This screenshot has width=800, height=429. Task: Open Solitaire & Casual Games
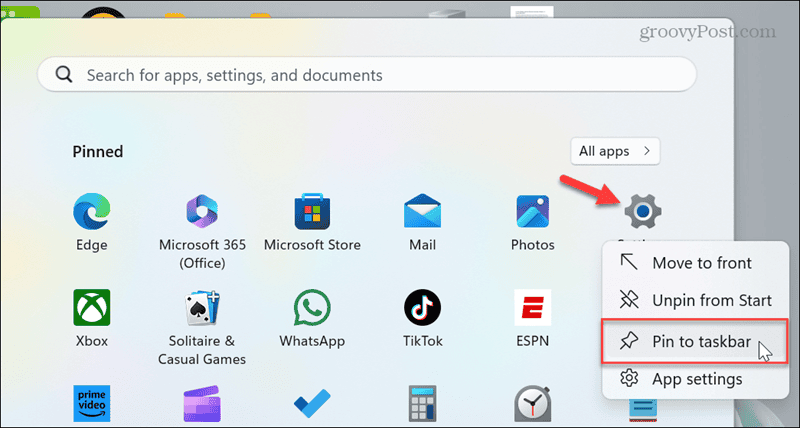click(x=202, y=308)
